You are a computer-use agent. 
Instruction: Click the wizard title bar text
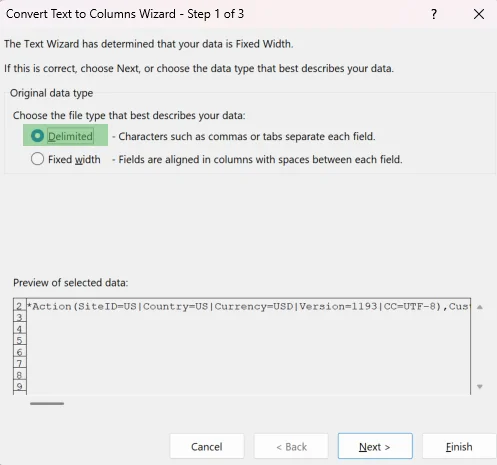(x=125, y=14)
